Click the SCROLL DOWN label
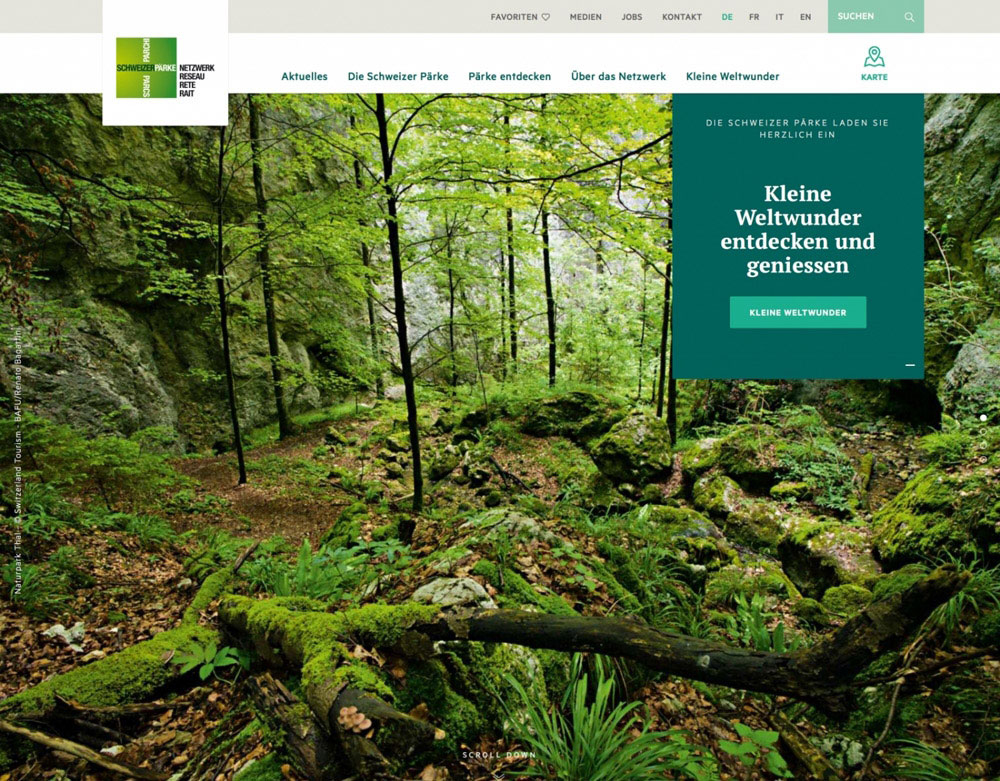 click(499, 755)
